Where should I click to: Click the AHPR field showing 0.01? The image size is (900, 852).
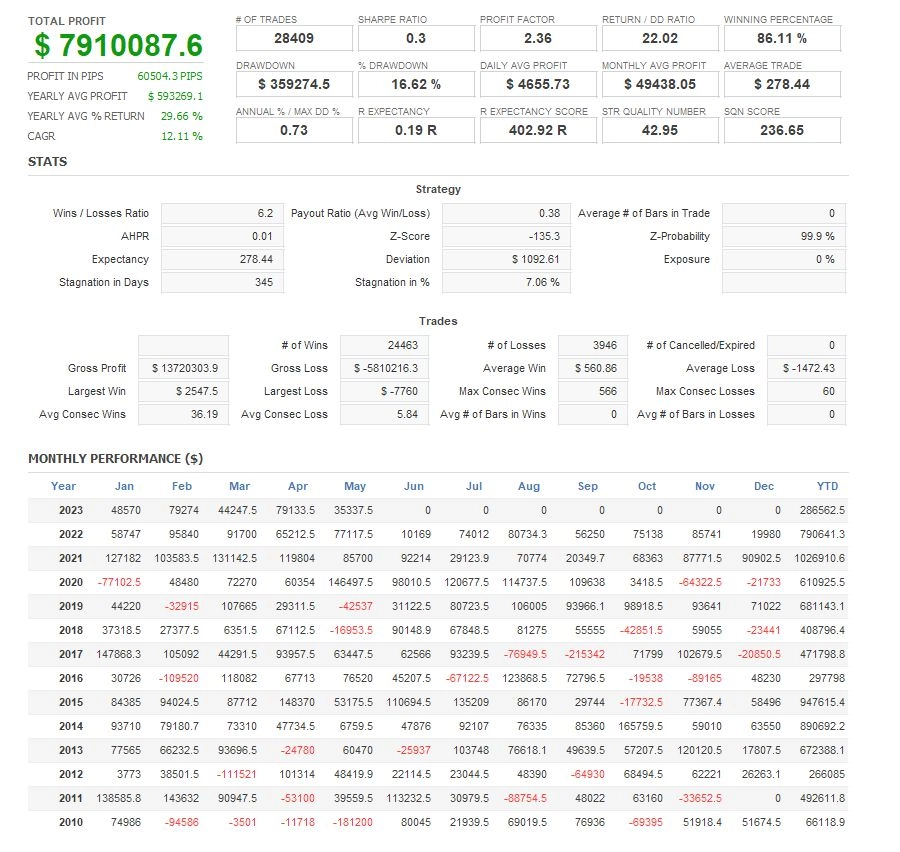[x=222, y=237]
